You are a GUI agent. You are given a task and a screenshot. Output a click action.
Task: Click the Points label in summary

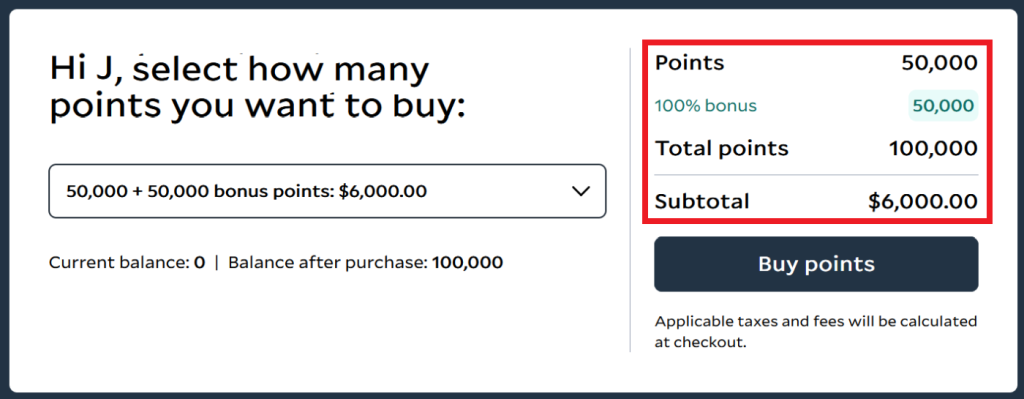(x=690, y=63)
